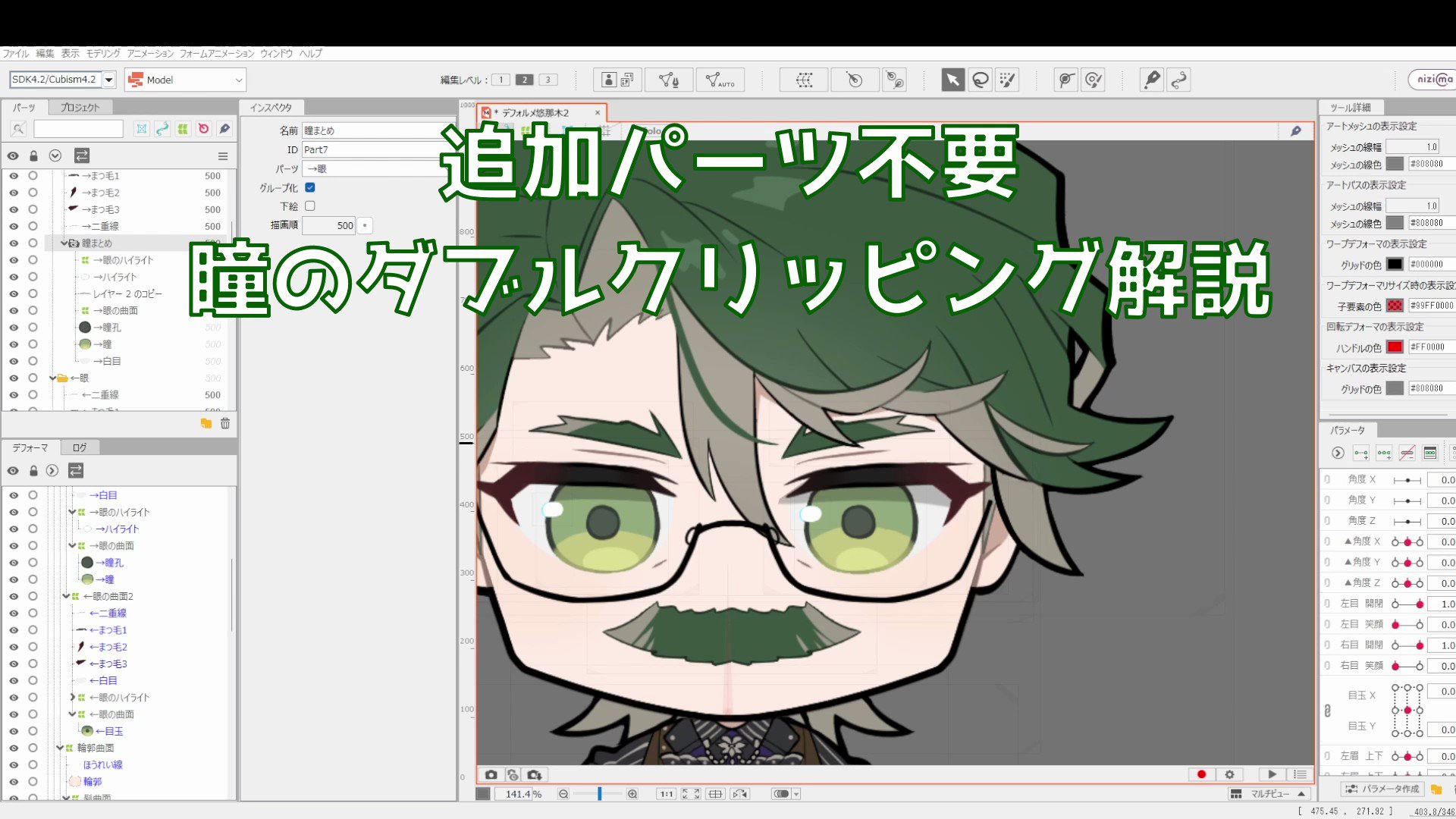
Task: Click the camera snapshot icon above the canvas
Action: tap(491, 774)
